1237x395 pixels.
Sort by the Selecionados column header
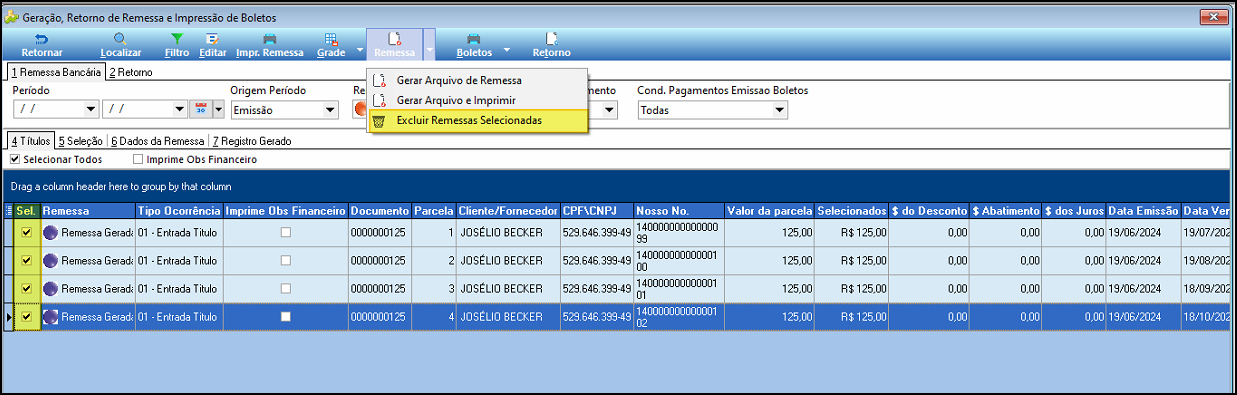pos(852,211)
